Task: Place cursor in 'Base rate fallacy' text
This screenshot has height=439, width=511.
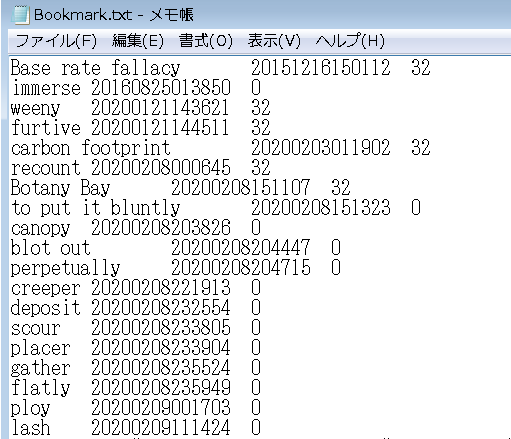Action: pyautogui.click(x=95, y=68)
